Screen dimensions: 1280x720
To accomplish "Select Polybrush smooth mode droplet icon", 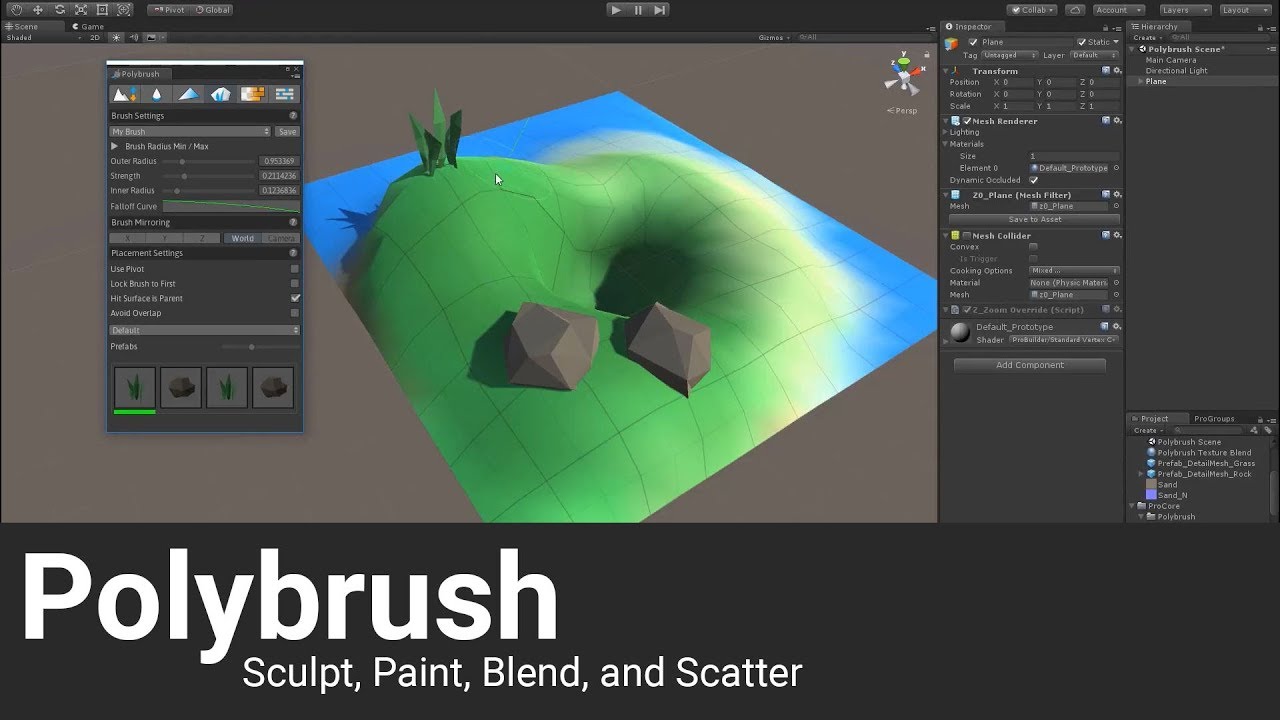I will click(x=156, y=94).
